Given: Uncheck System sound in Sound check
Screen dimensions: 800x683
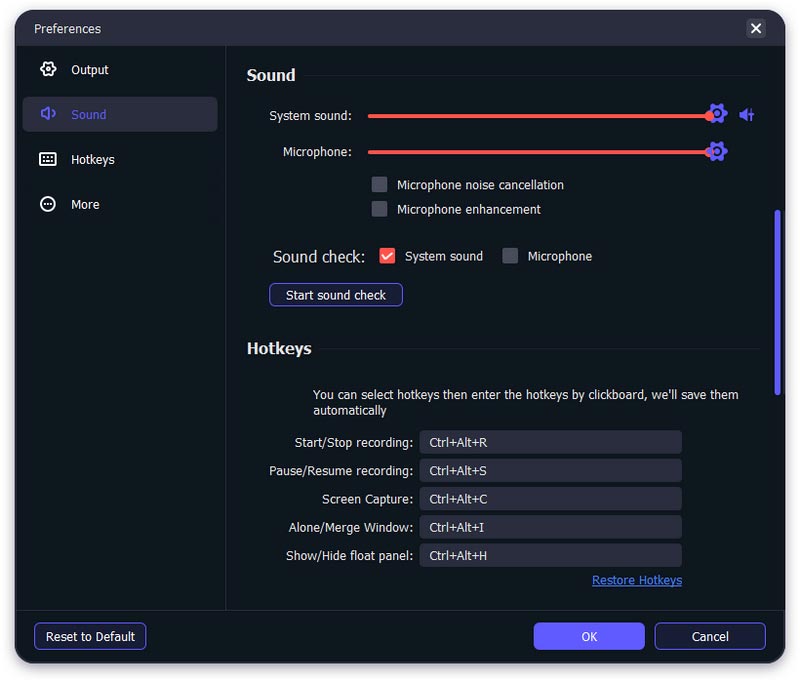Looking at the screenshot, I should coord(388,256).
